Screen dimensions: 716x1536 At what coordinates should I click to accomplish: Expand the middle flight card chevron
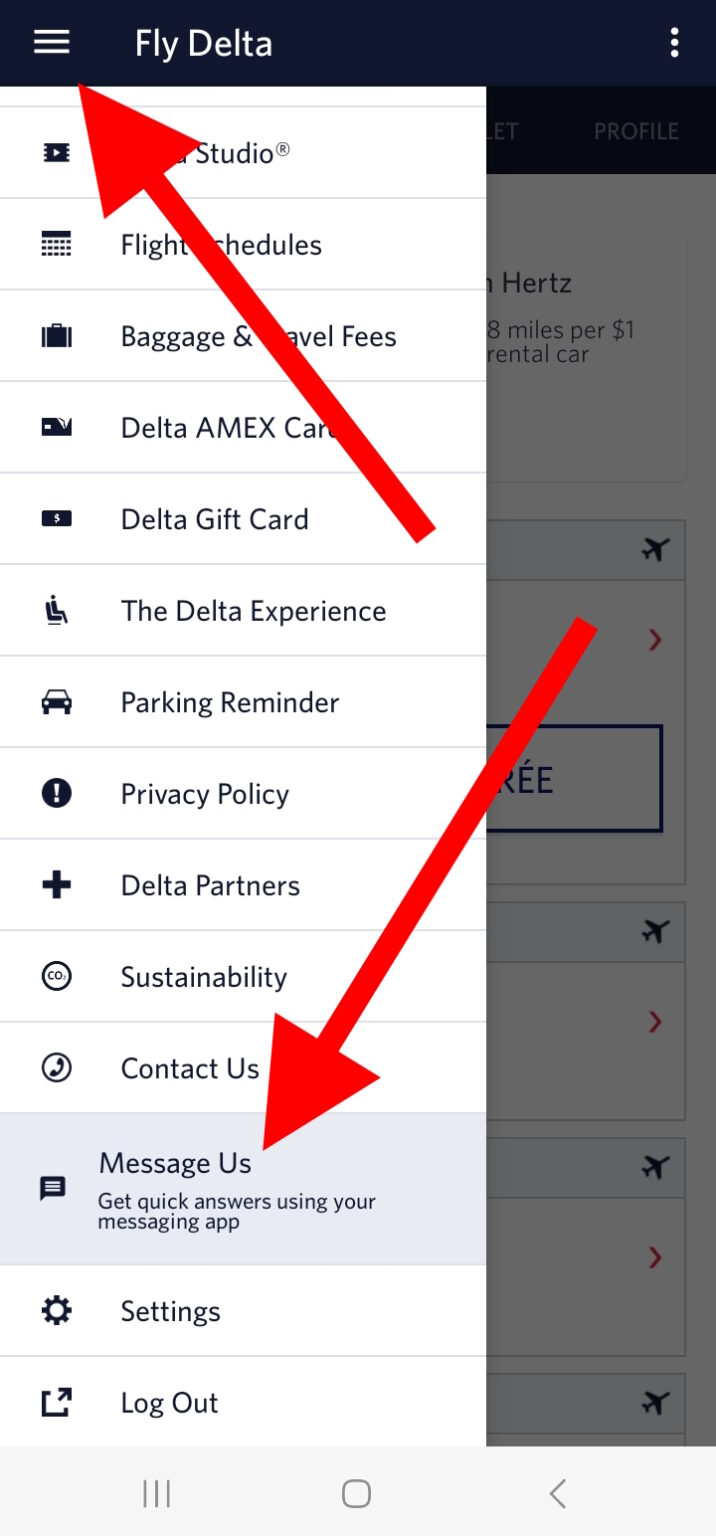point(655,1021)
